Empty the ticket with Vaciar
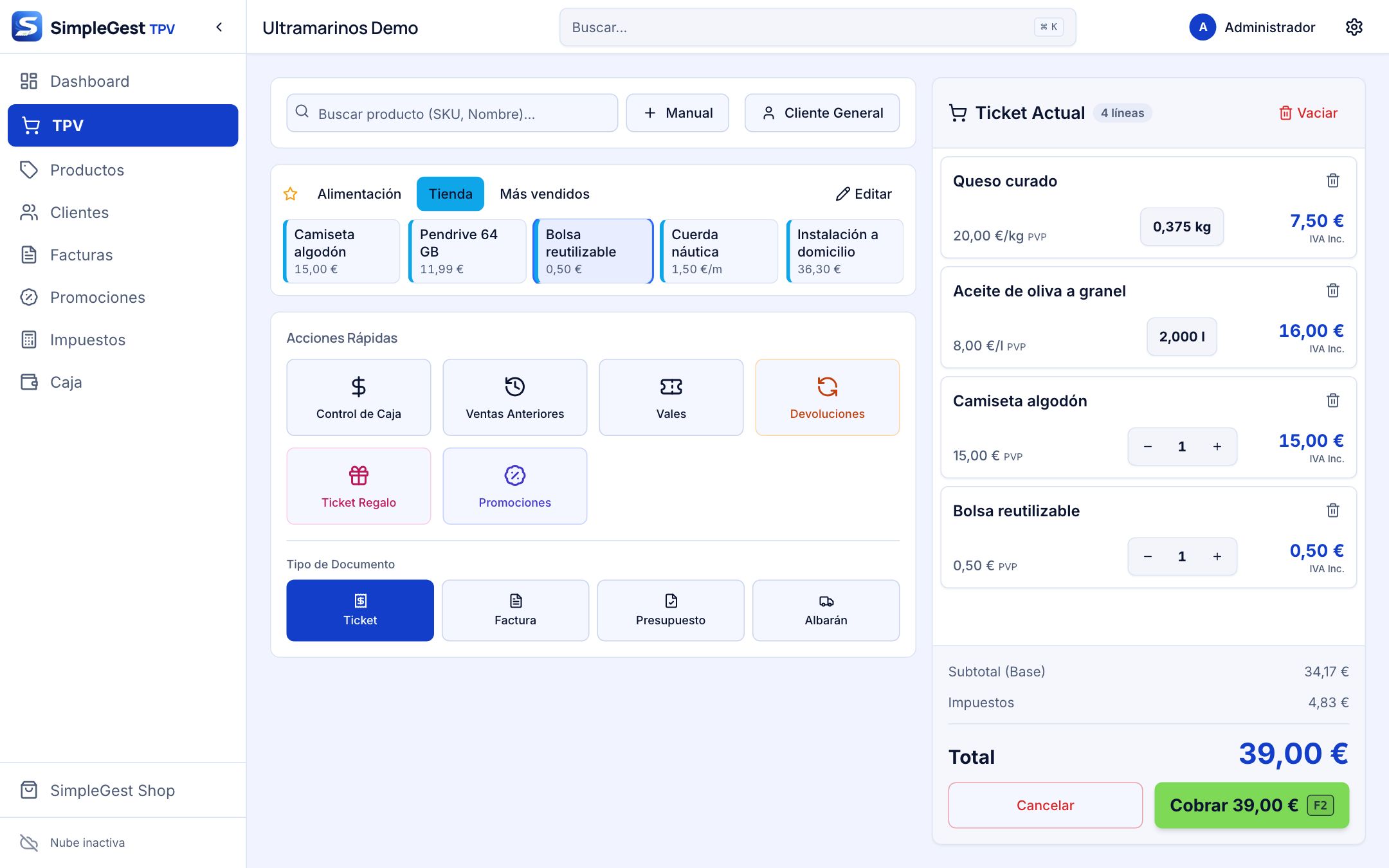Viewport: 1389px width, 868px height. click(x=1308, y=113)
